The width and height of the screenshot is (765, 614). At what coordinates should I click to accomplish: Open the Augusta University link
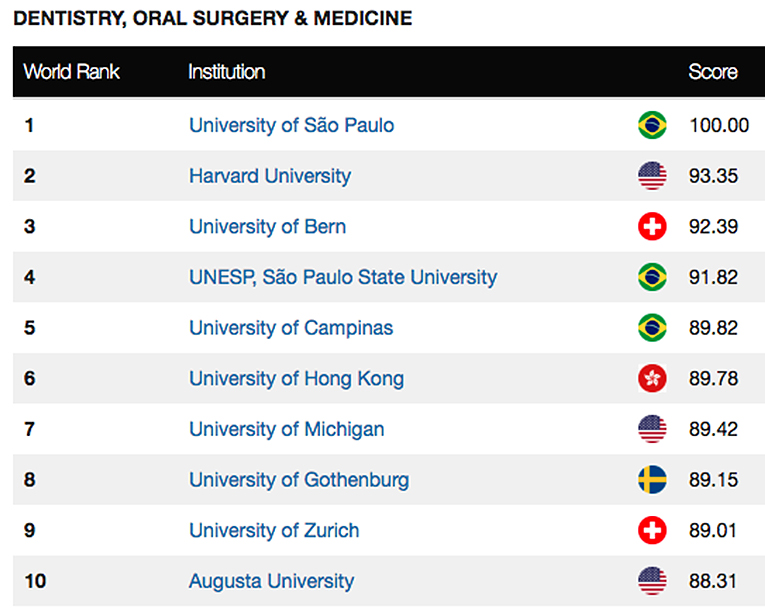pos(271,580)
